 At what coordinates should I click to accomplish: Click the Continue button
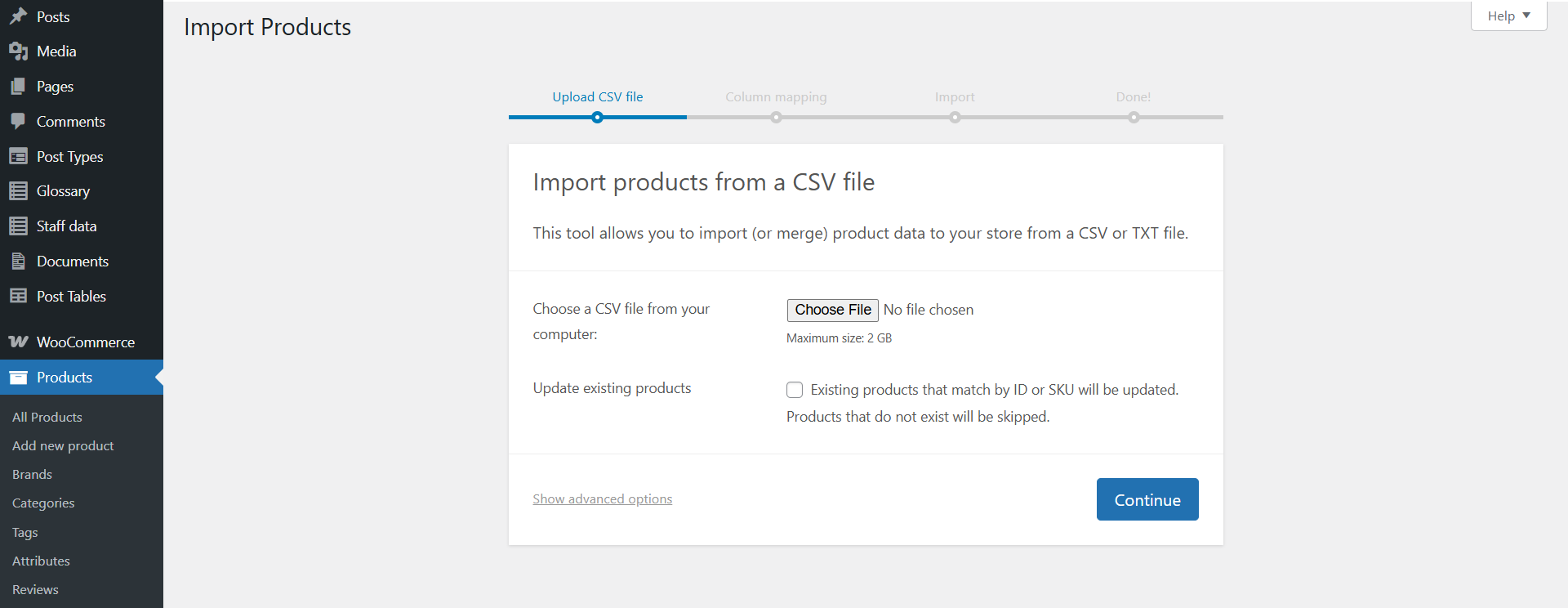(1147, 498)
